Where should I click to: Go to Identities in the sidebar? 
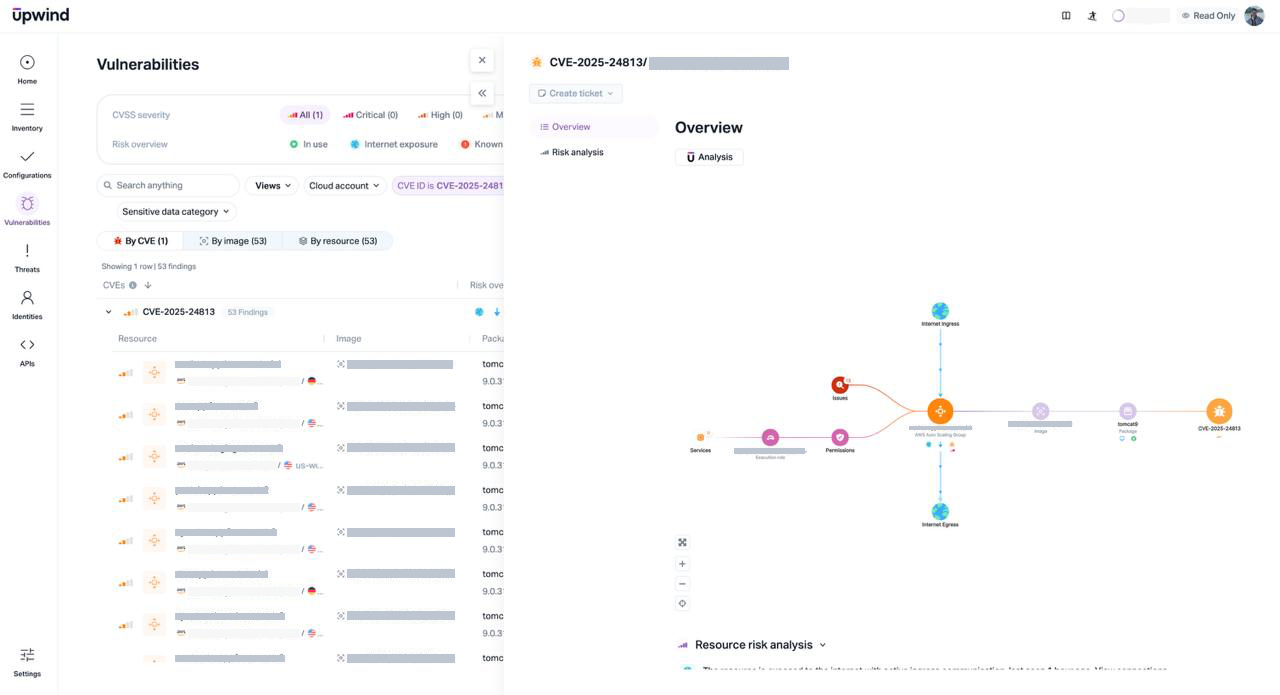click(x=27, y=304)
